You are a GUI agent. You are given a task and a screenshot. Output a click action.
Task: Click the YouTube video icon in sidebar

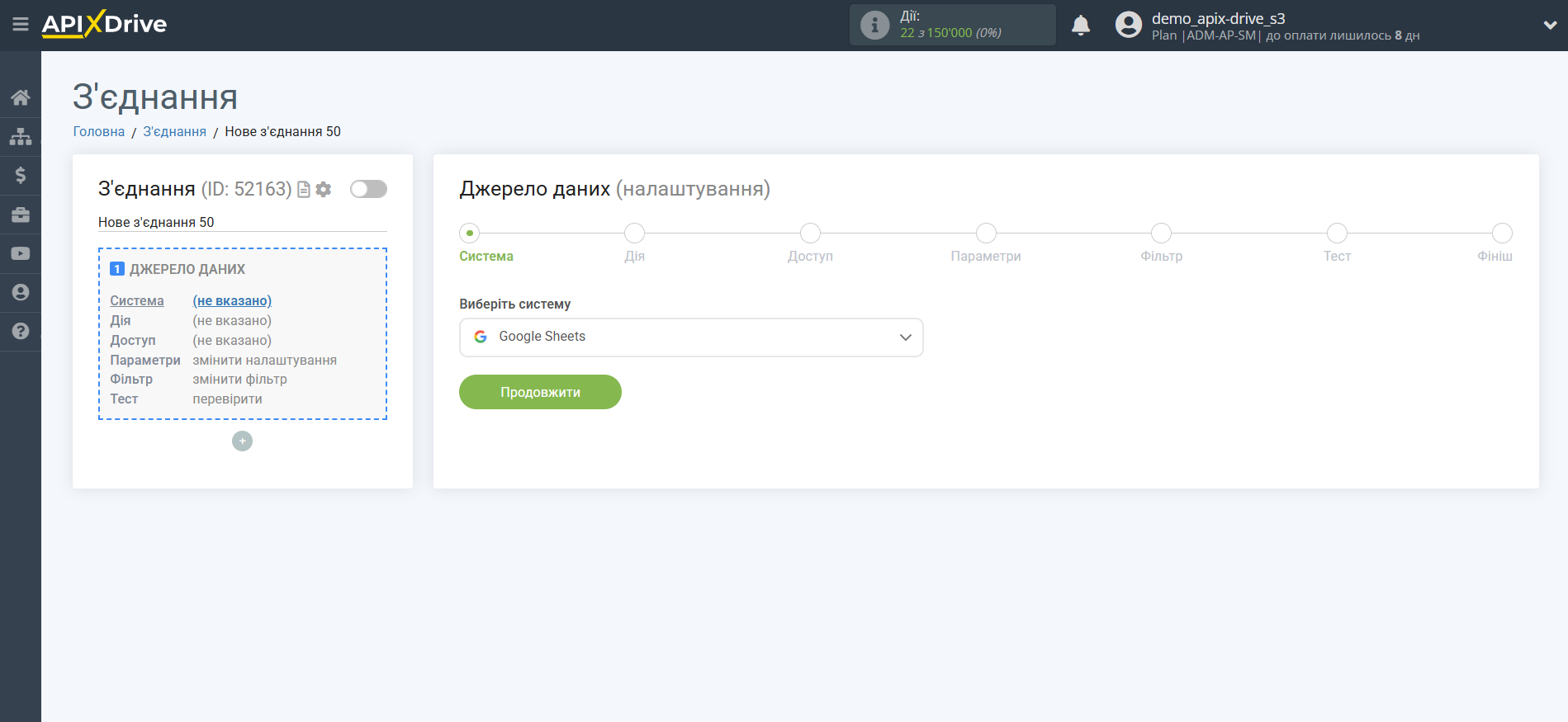[x=21, y=253]
